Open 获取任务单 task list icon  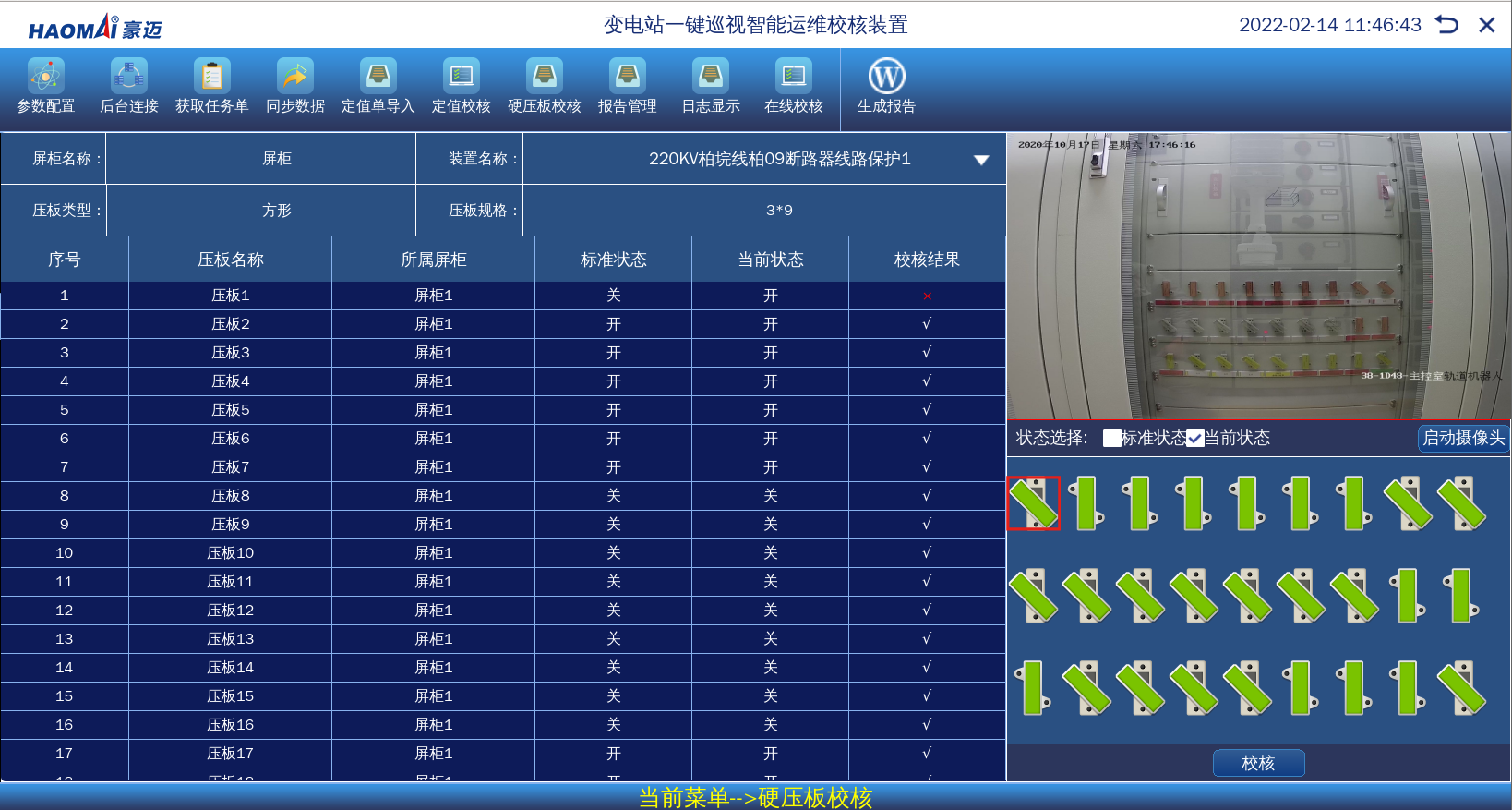click(211, 78)
